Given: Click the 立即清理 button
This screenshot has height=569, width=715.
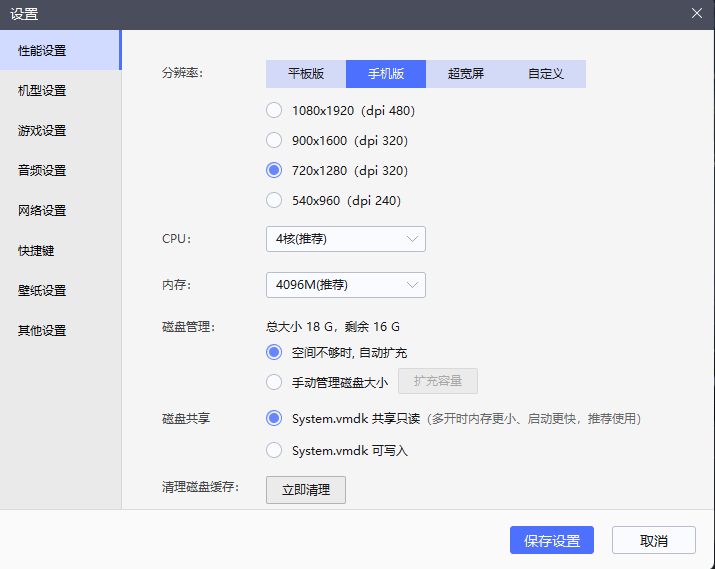Looking at the screenshot, I should [306, 490].
